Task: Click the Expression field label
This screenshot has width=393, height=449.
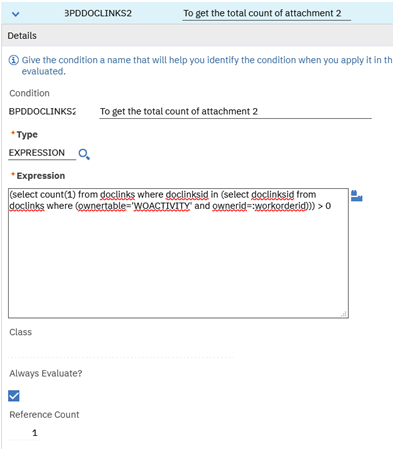Action: (41, 176)
